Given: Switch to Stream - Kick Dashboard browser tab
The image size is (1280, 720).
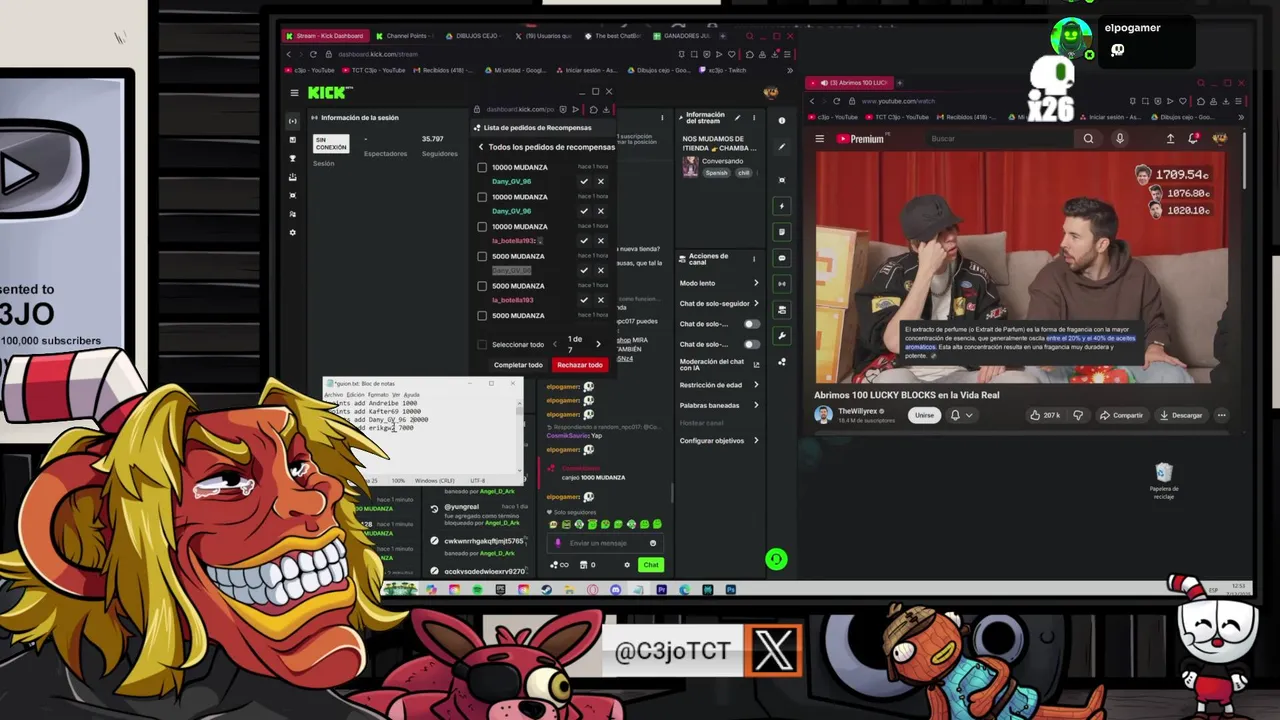Looking at the screenshot, I should click(x=324, y=36).
